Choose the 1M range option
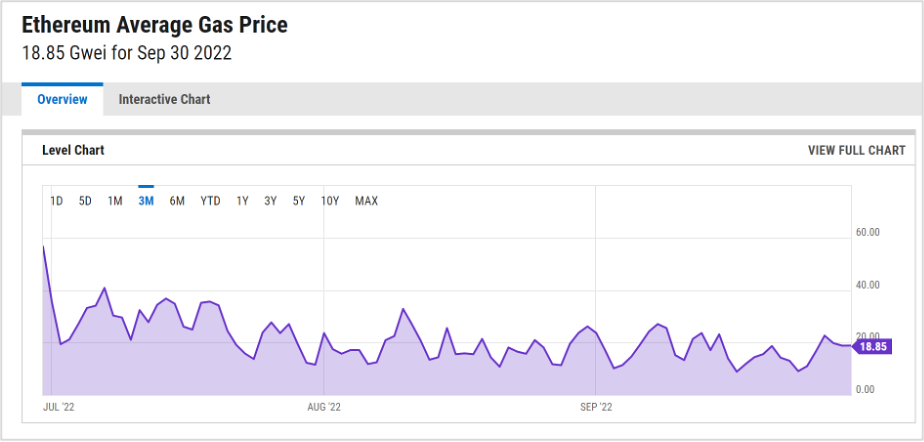Screen dimensions: 924x442 115,202
